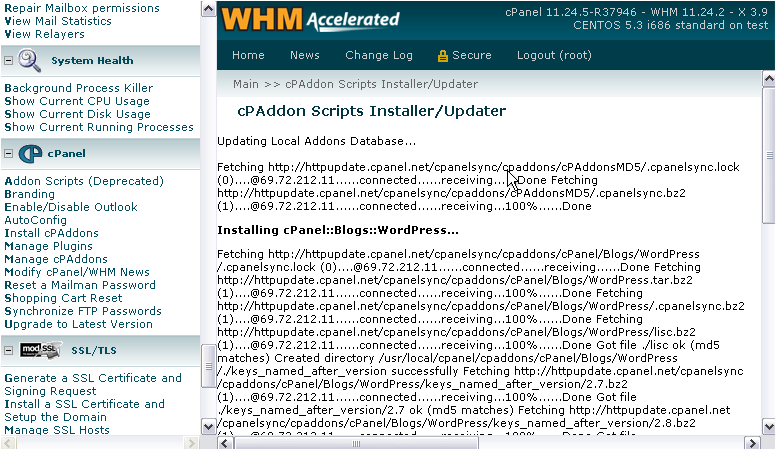Image resolution: width=776 pixels, height=450 pixels.
Task: Open Generate a SSL Certificate and Signing Request
Action: [x=93, y=384]
